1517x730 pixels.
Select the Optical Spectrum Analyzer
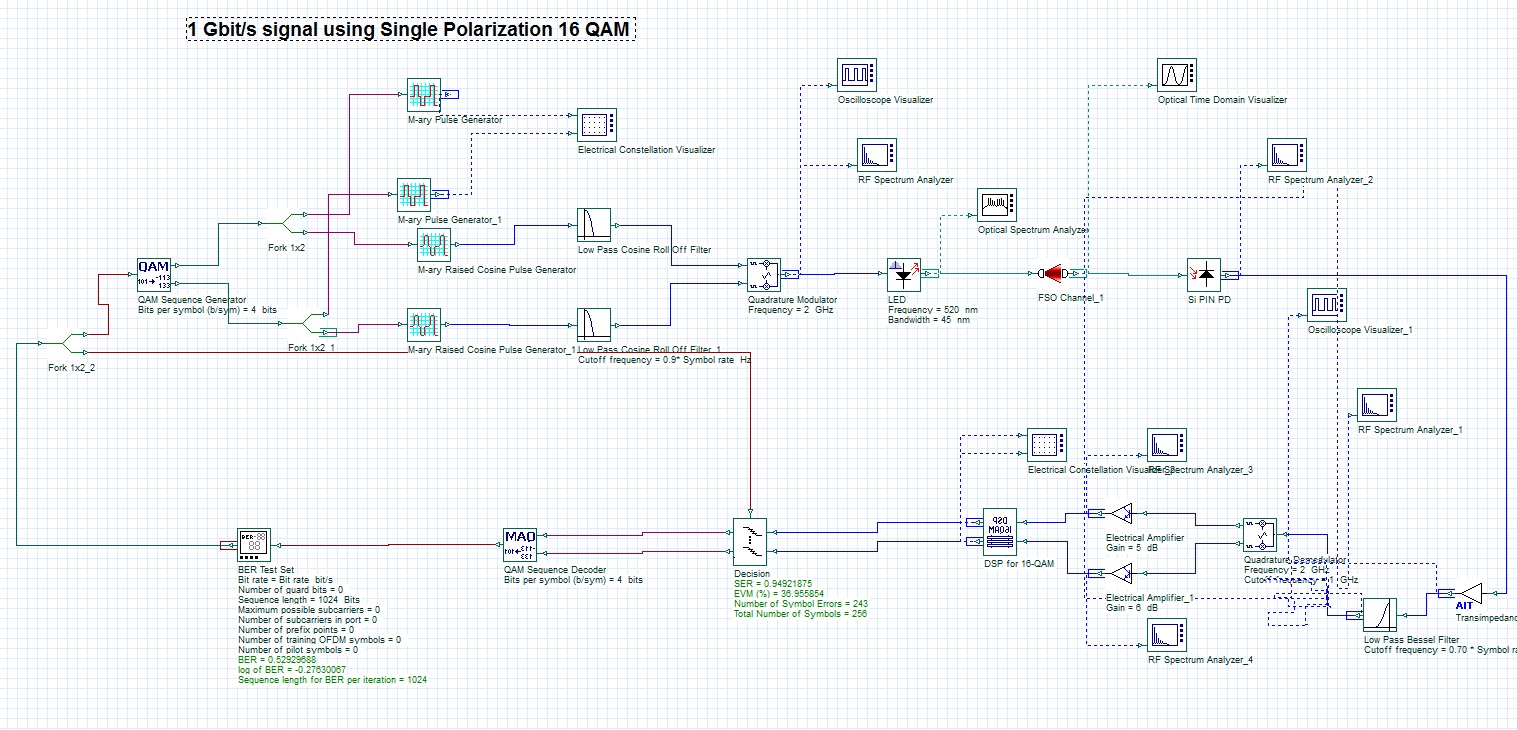[997, 204]
